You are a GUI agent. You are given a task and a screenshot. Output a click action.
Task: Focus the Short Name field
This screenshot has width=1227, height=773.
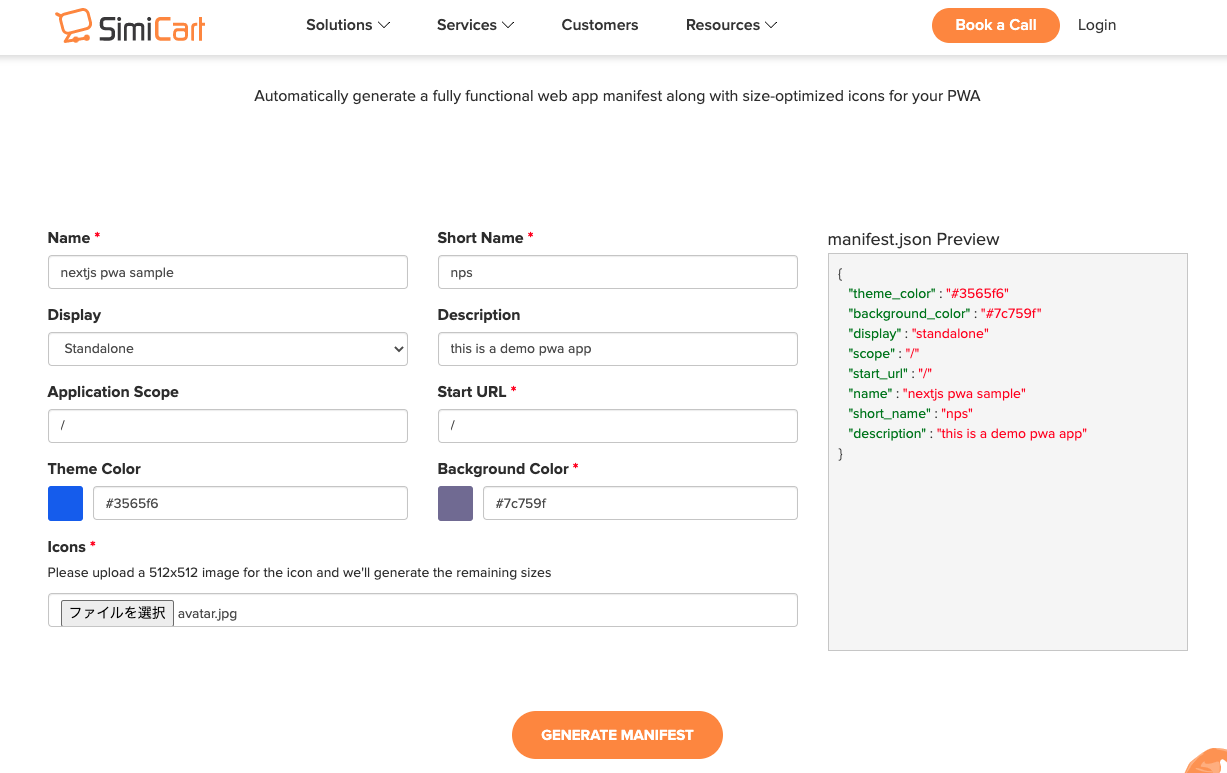click(617, 272)
